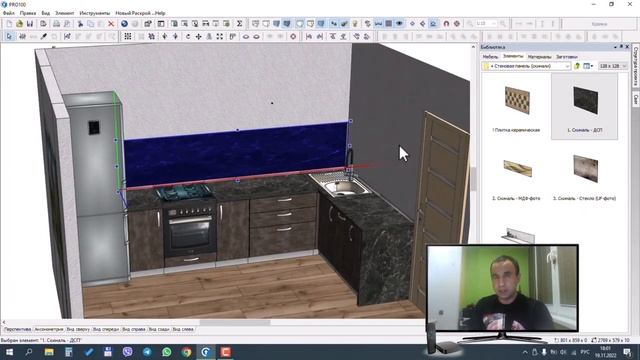Click the first ellipse icon in the second toolbar
The width and height of the screenshot is (640, 360).
point(246,37)
